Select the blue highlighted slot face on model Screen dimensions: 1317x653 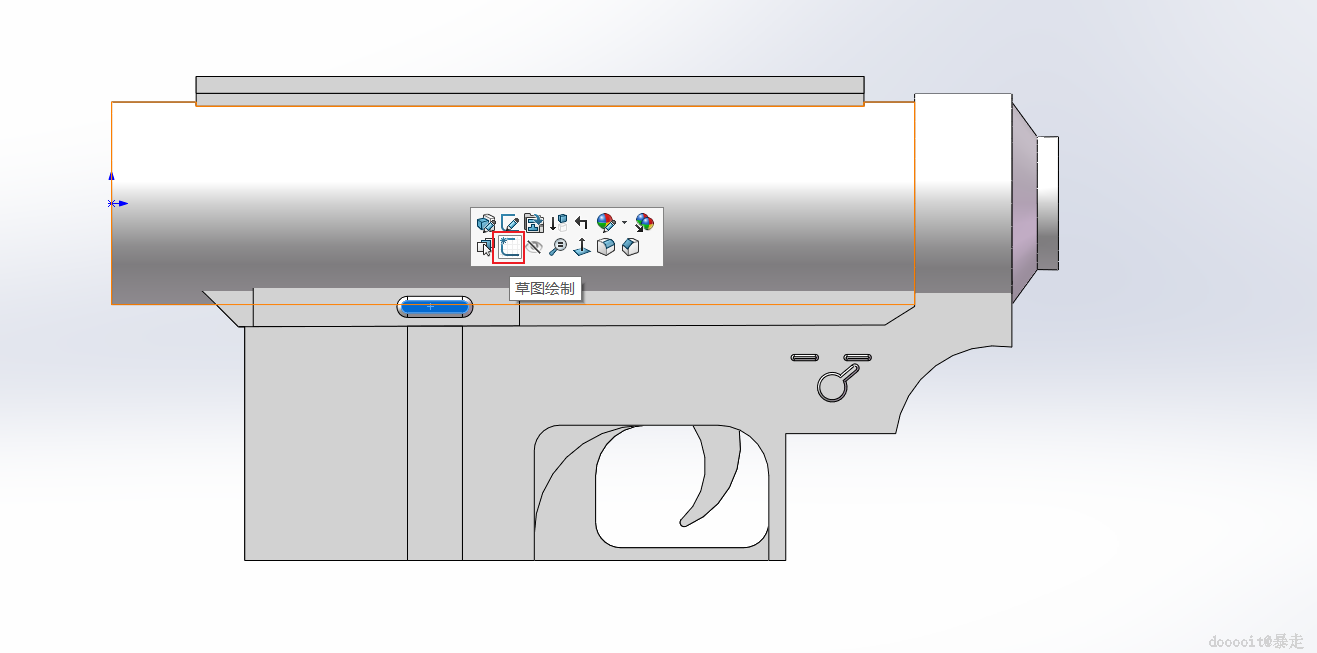pyautogui.click(x=434, y=307)
